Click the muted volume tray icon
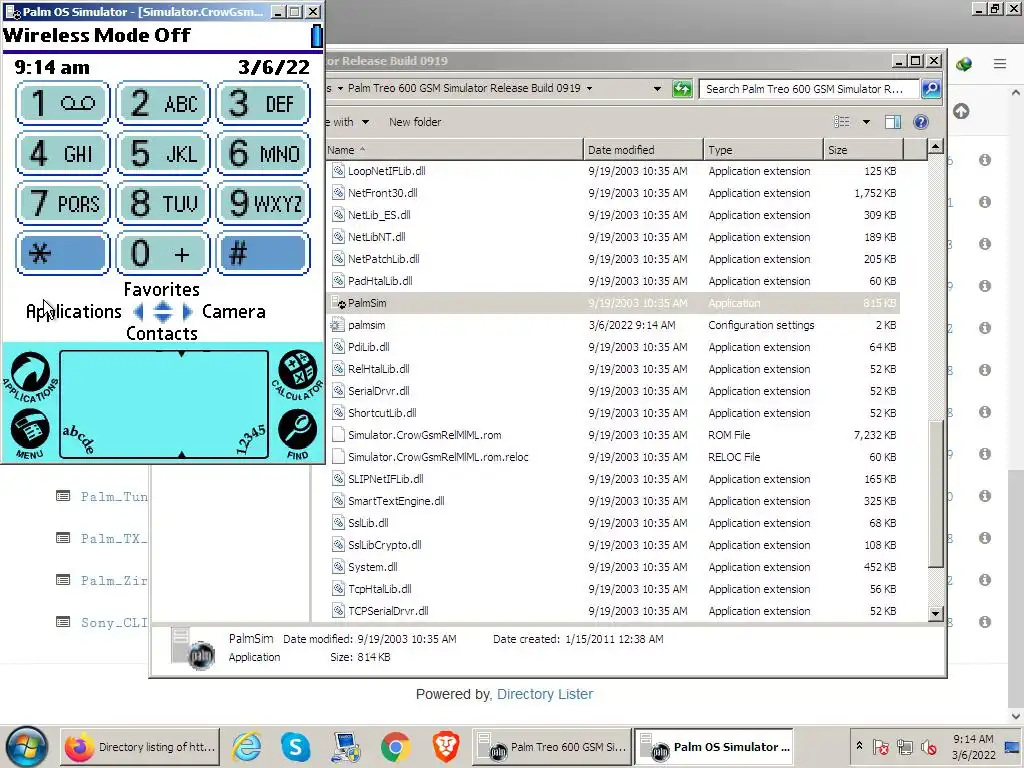 [x=929, y=746]
